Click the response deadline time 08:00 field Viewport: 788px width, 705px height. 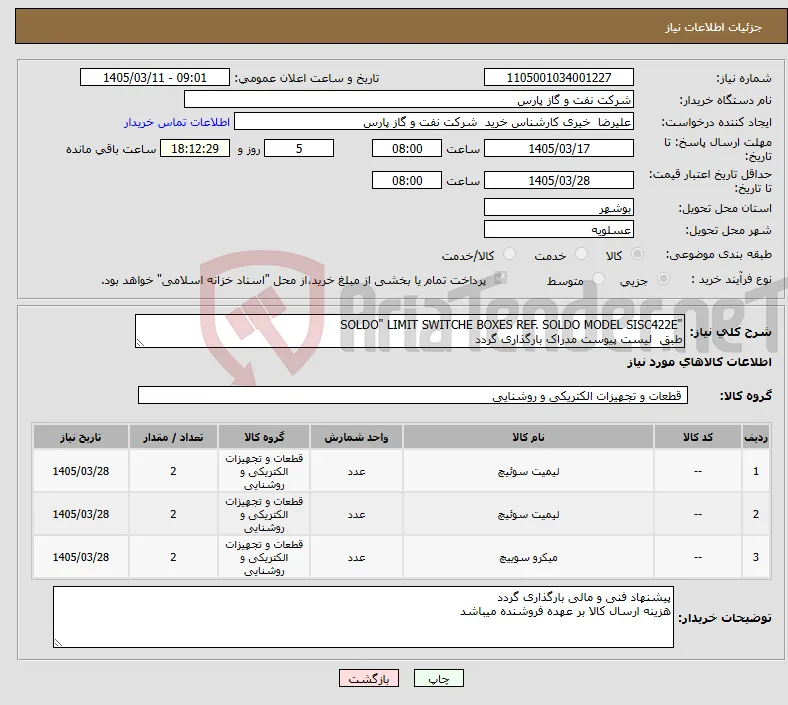(x=407, y=148)
